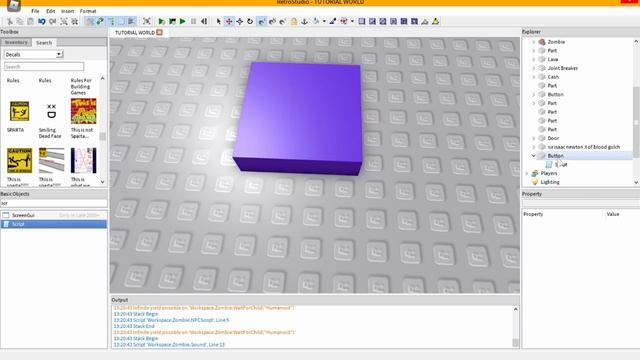Open the Edit menu
This screenshot has height=360, width=640.
(x=51, y=11)
